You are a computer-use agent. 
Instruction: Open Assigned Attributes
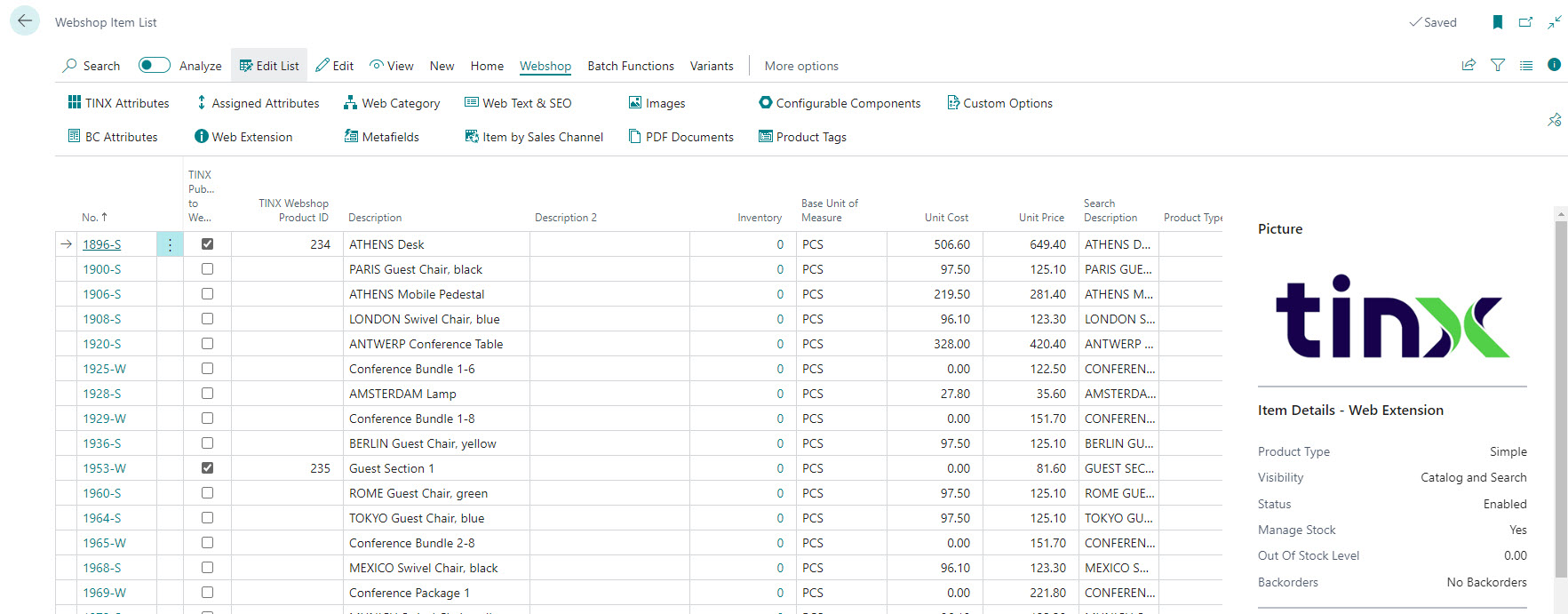point(258,103)
